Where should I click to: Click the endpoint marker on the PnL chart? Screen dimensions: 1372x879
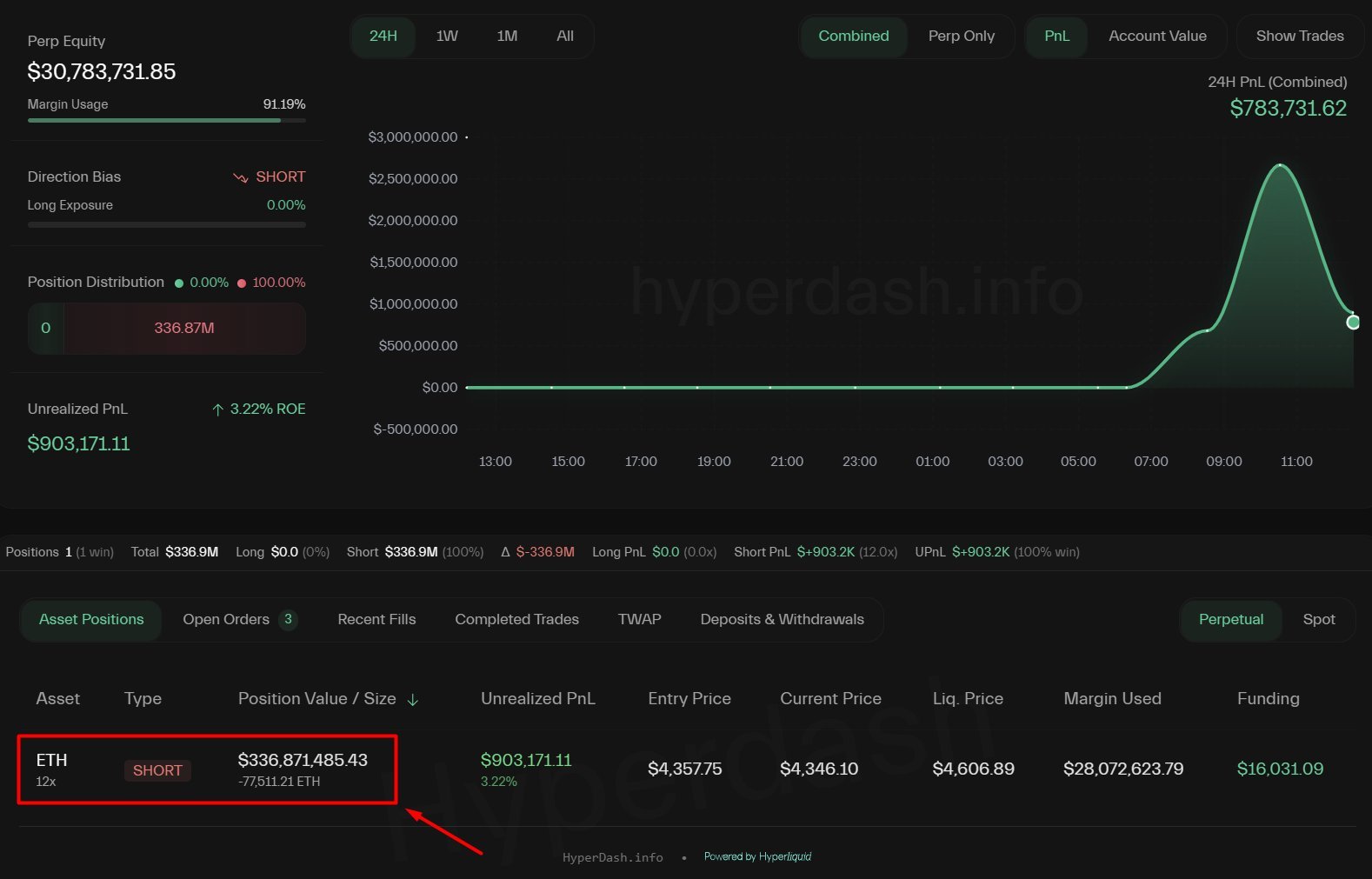pos(1353,323)
